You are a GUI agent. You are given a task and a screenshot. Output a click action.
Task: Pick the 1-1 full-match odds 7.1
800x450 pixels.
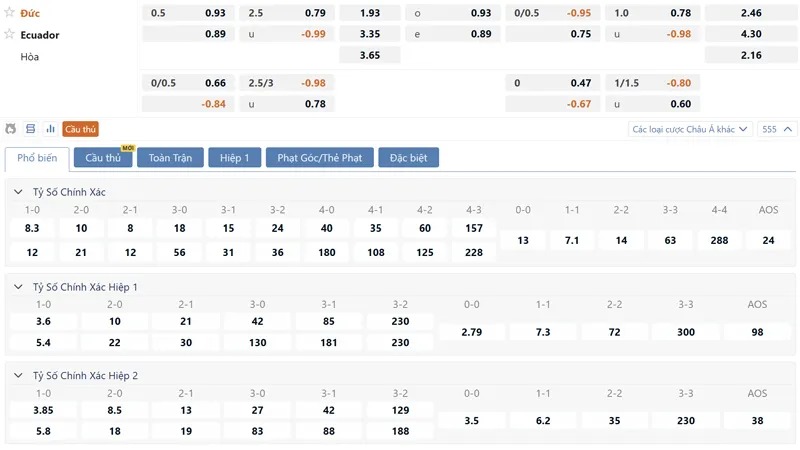[572, 240]
